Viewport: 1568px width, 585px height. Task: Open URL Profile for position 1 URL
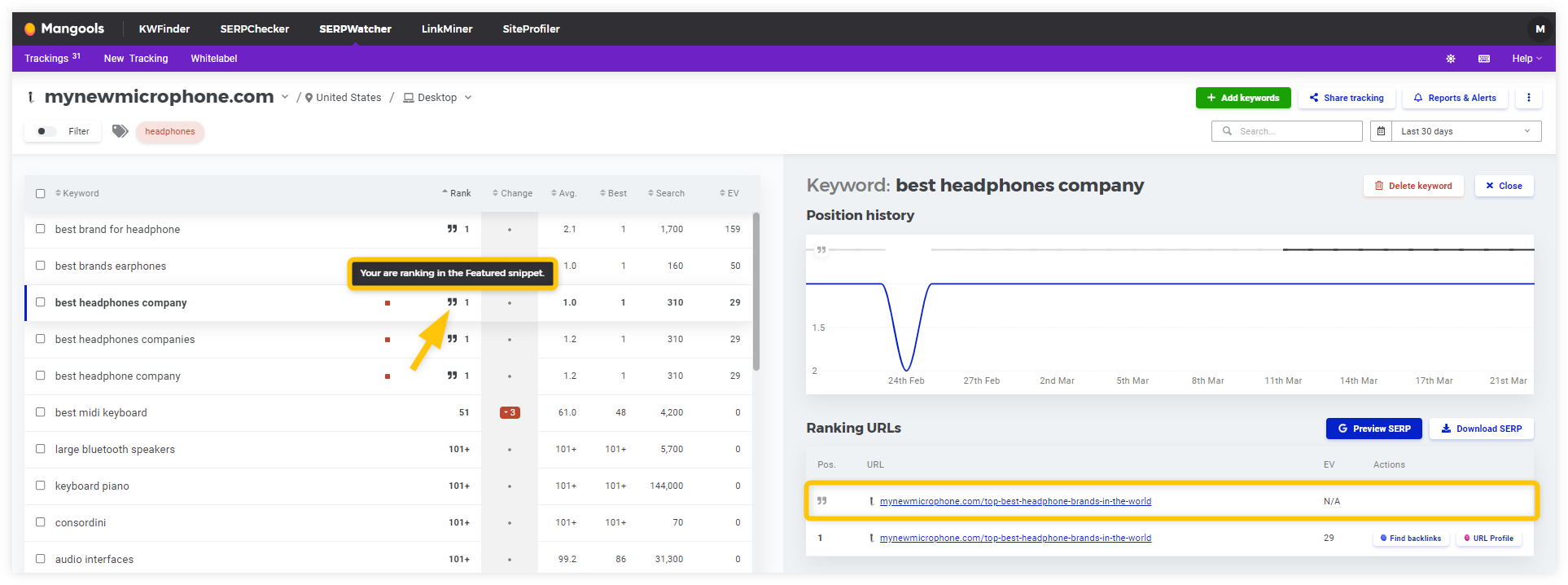[x=1489, y=539]
